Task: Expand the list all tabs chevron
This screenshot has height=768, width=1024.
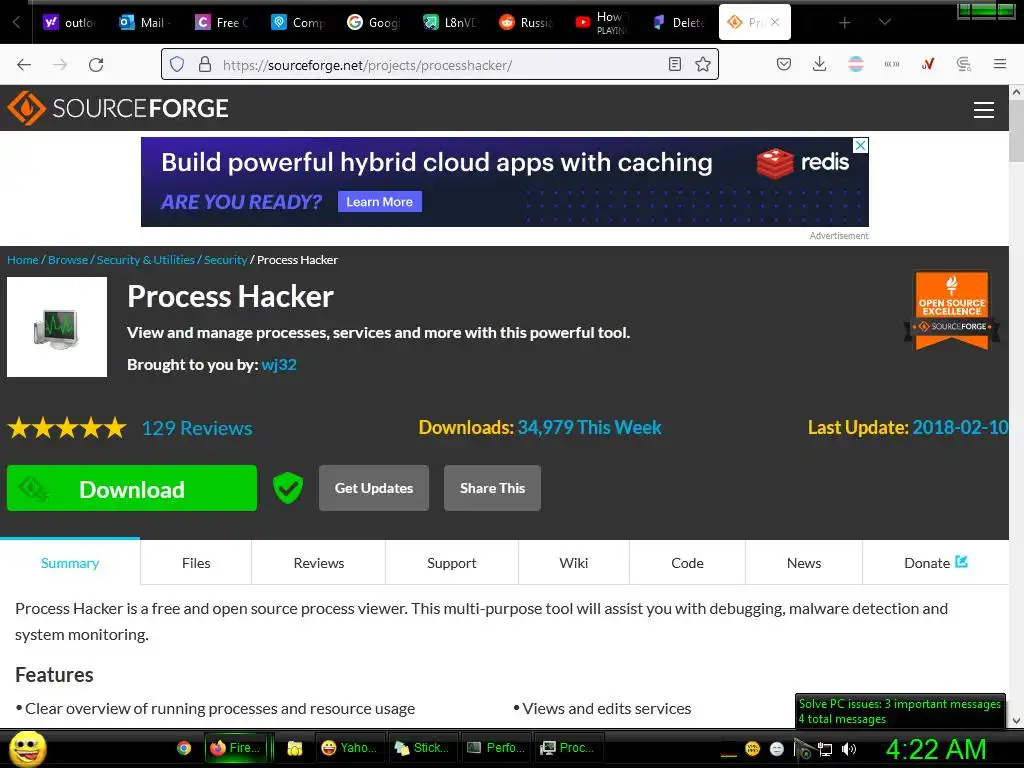Action: click(x=884, y=22)
